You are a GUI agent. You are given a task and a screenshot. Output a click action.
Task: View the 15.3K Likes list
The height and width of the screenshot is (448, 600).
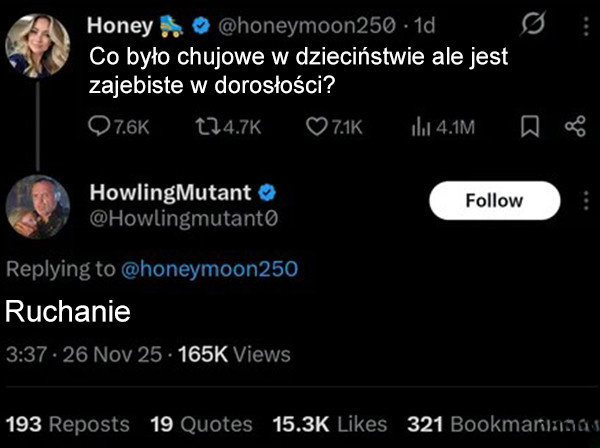[x=329, y=424]
